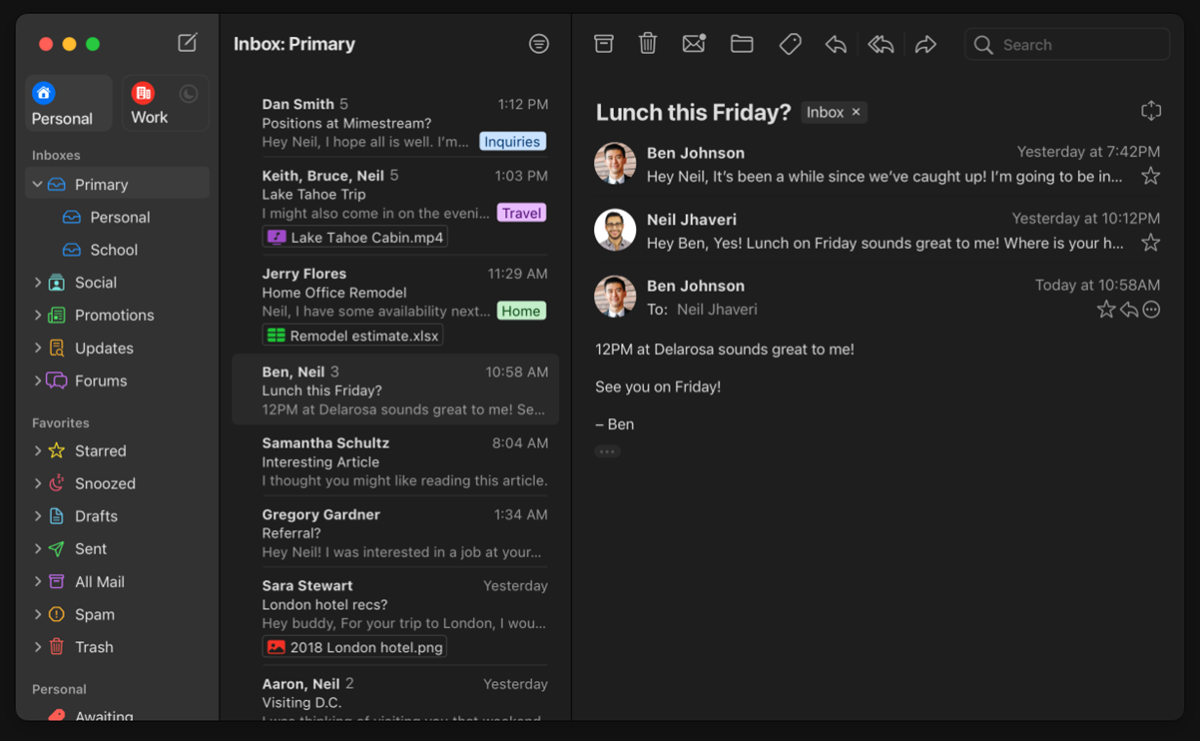Collapse the Primary inbox tree

pyautogui.click(x=38, y=184)
